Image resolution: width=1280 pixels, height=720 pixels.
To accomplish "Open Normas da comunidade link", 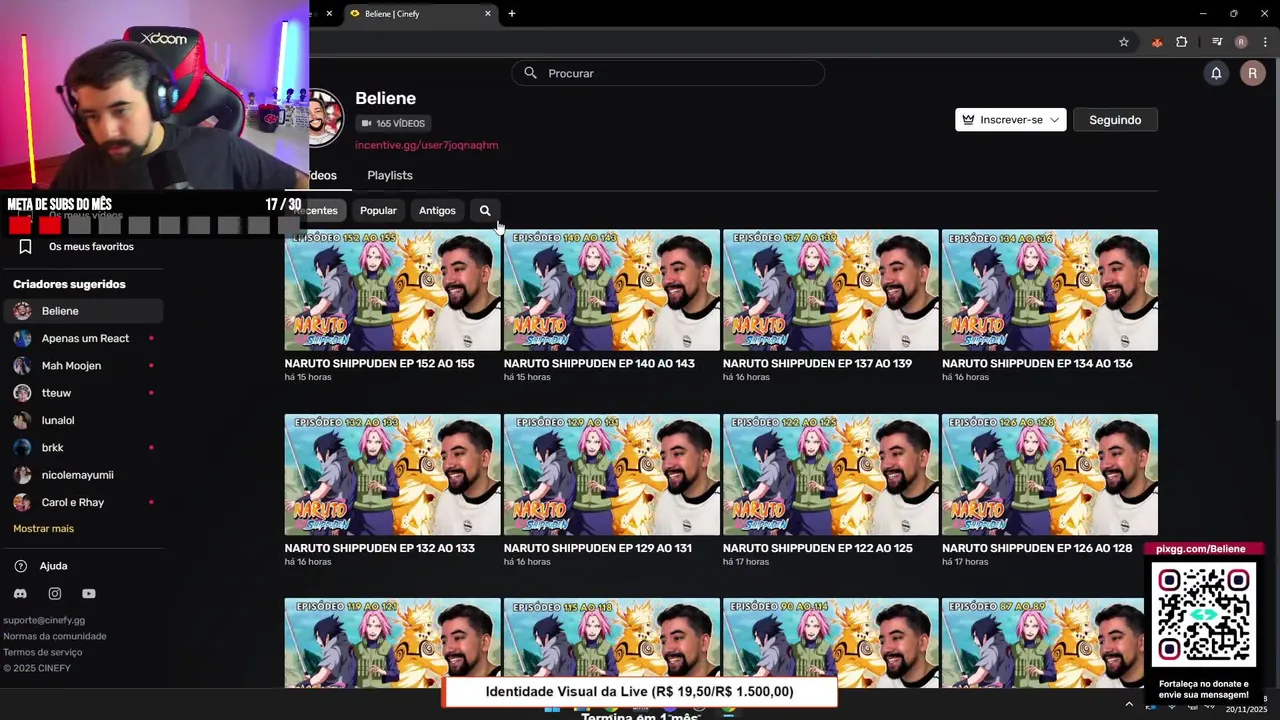I will pos(54,636).
